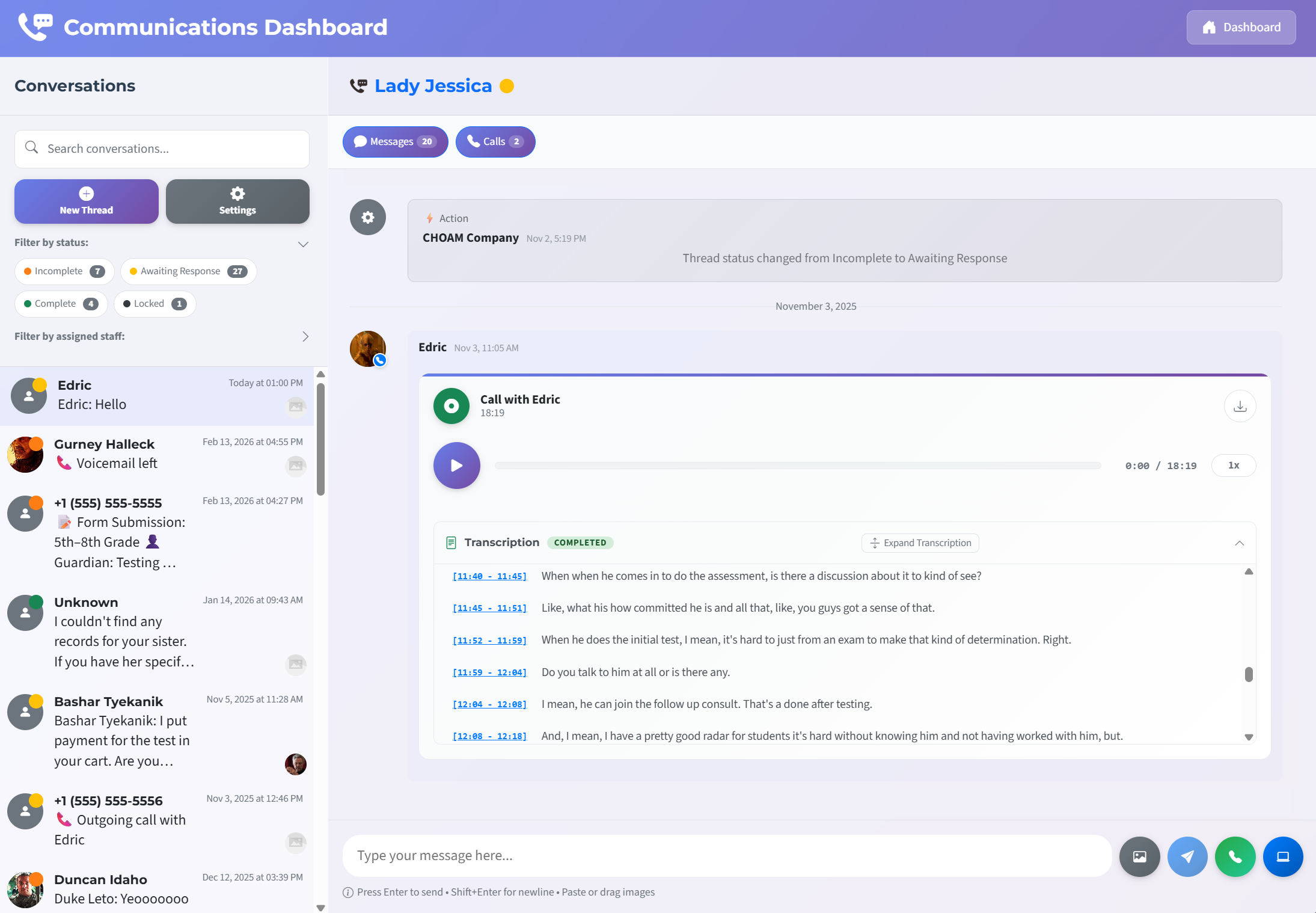Screen dimensions: 1316x913
Task: Click inside the message input field
Action: [721, 855]
